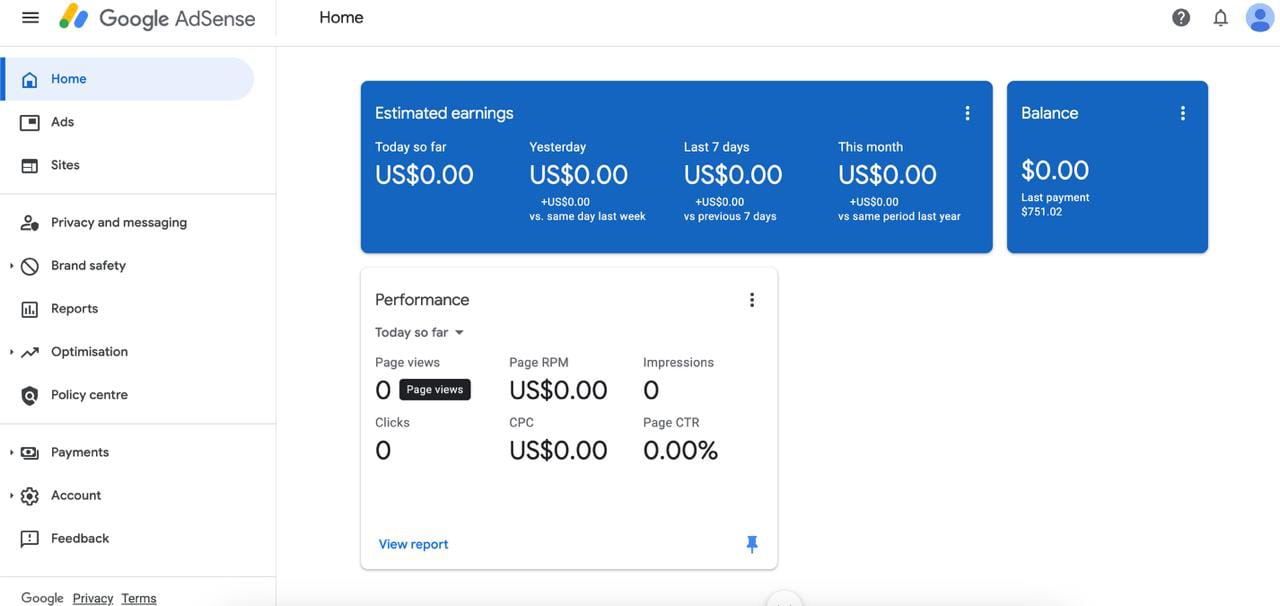This screenshot has width=1280, height=606.
Task: Open Balance card three-dot menu
Action: 1183,113
